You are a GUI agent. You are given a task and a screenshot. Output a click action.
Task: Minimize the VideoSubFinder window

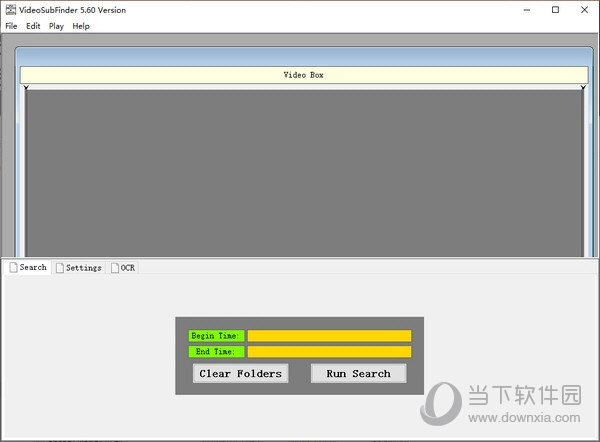[527, 10]
